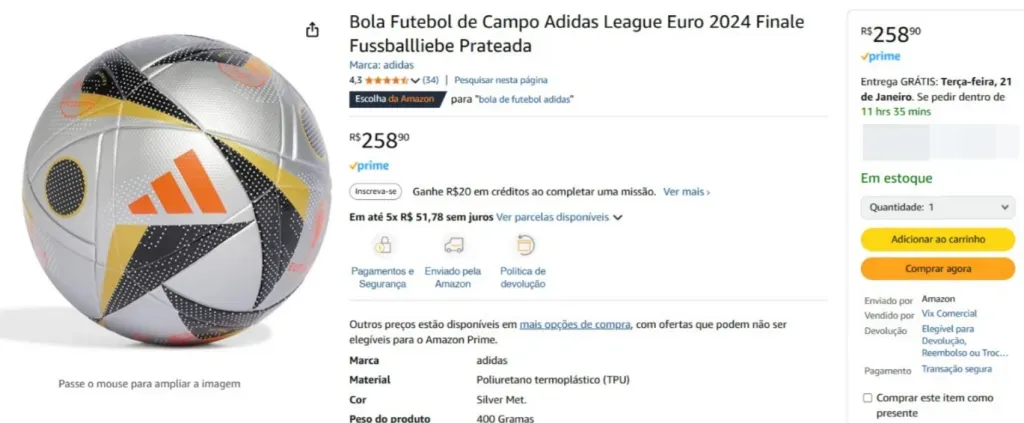Check the Comprar este item como presente box
Viewport: 1024px width, 423px height.
tap(867, 398)
